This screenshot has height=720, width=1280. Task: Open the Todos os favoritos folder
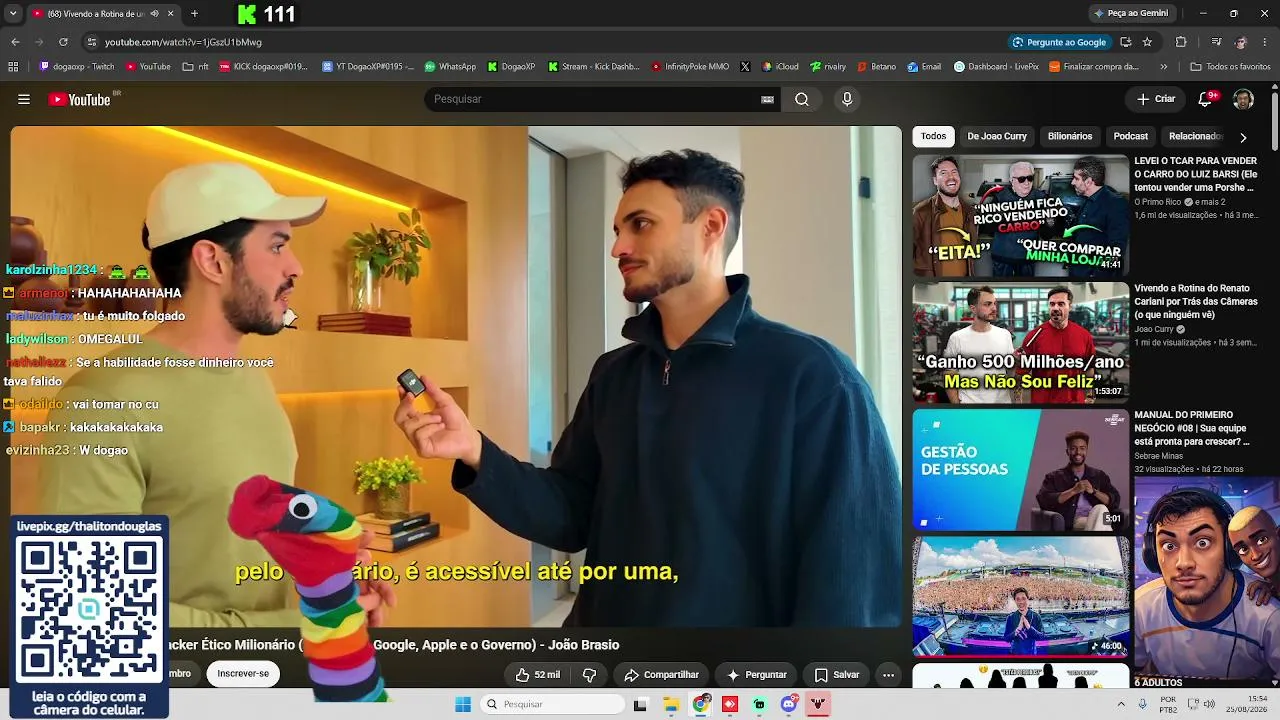coord(1230,67)
